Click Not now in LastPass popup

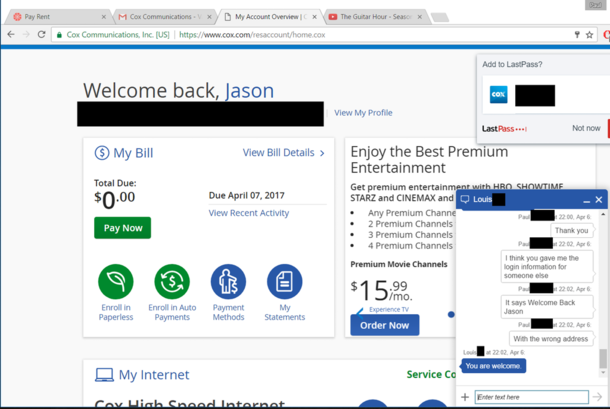coord(586,128)
